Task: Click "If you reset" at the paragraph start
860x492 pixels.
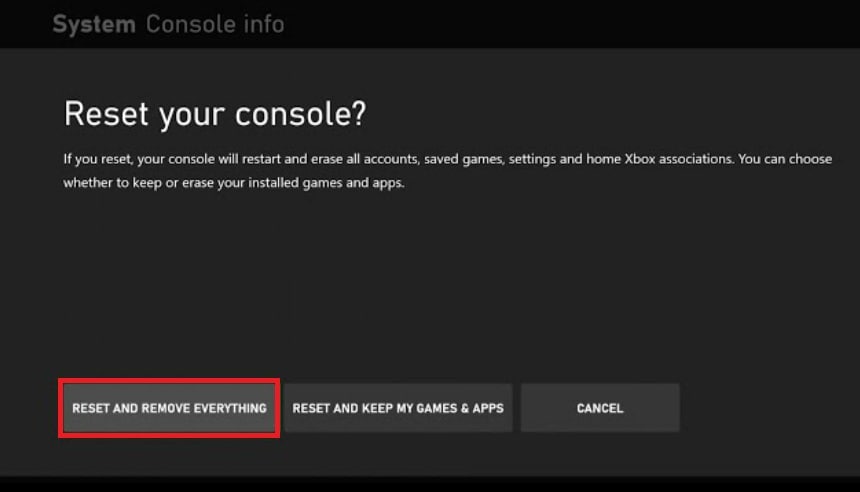Action: tap(98, 159)
